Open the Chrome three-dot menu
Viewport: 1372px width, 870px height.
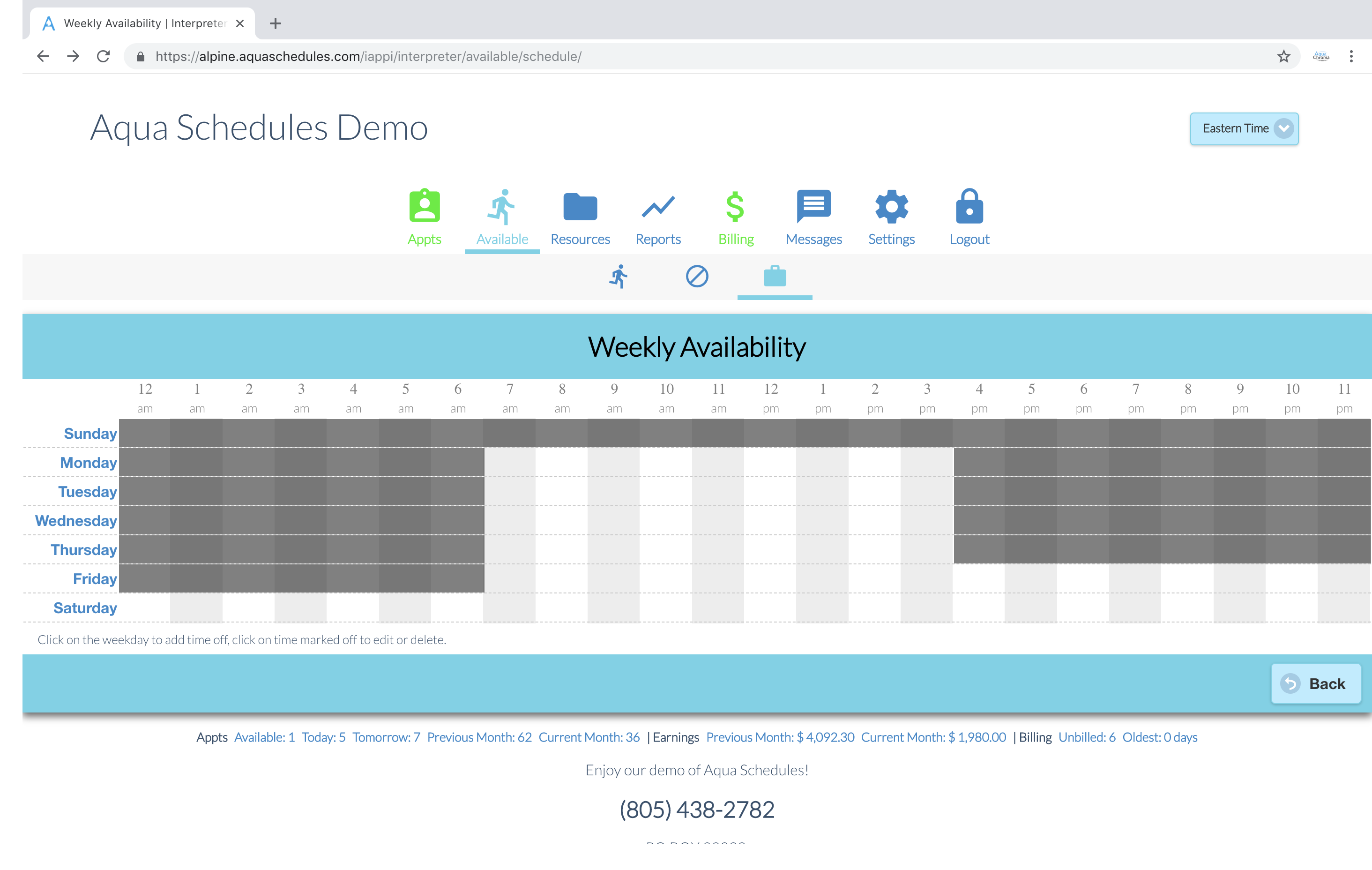pos(1351,56)
